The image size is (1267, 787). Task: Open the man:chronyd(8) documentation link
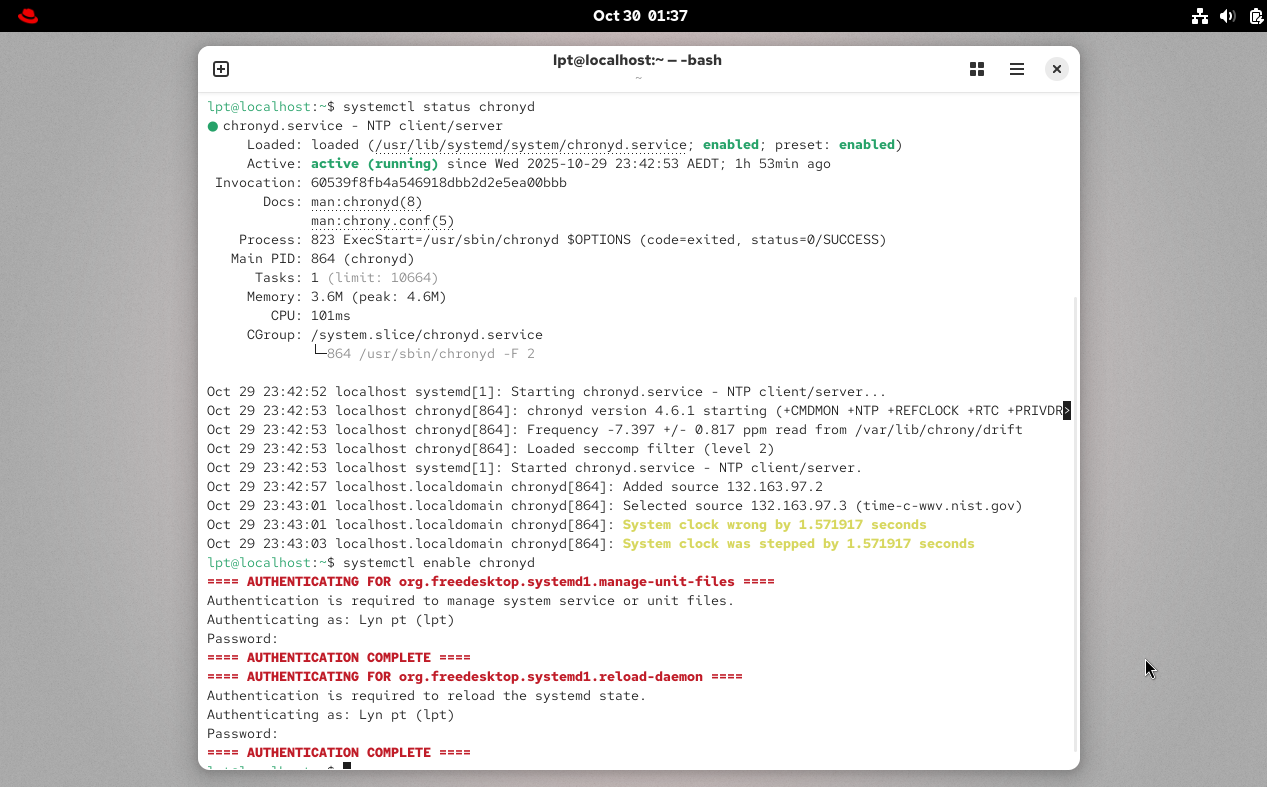pyautogui.click(x=365, y=201)
